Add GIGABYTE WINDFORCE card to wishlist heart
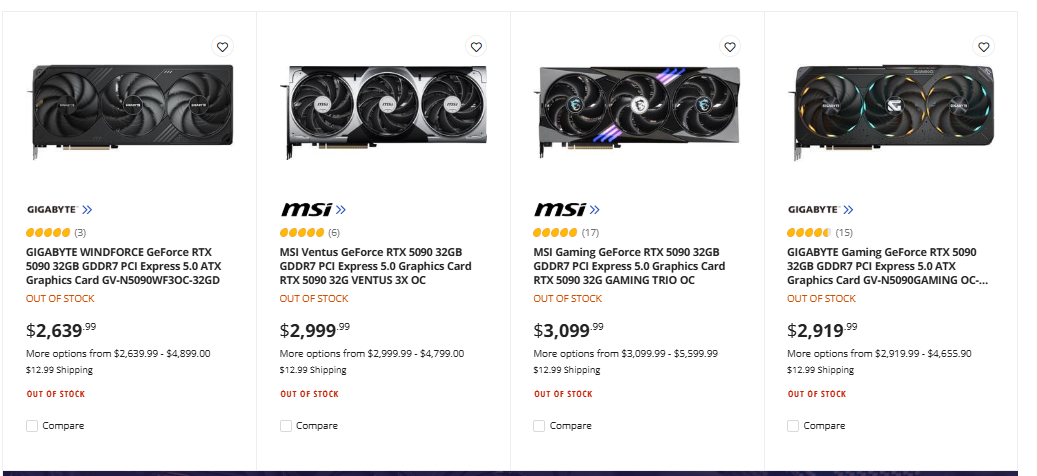This screenshot has width=1037, height=476. tap(222, 46)
